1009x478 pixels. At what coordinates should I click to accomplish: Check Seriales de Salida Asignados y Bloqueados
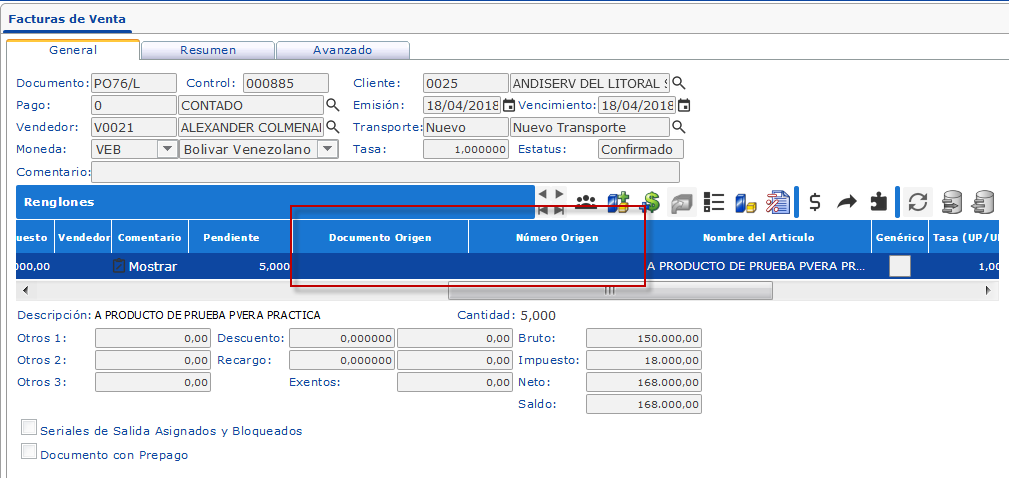coord(29,428)
